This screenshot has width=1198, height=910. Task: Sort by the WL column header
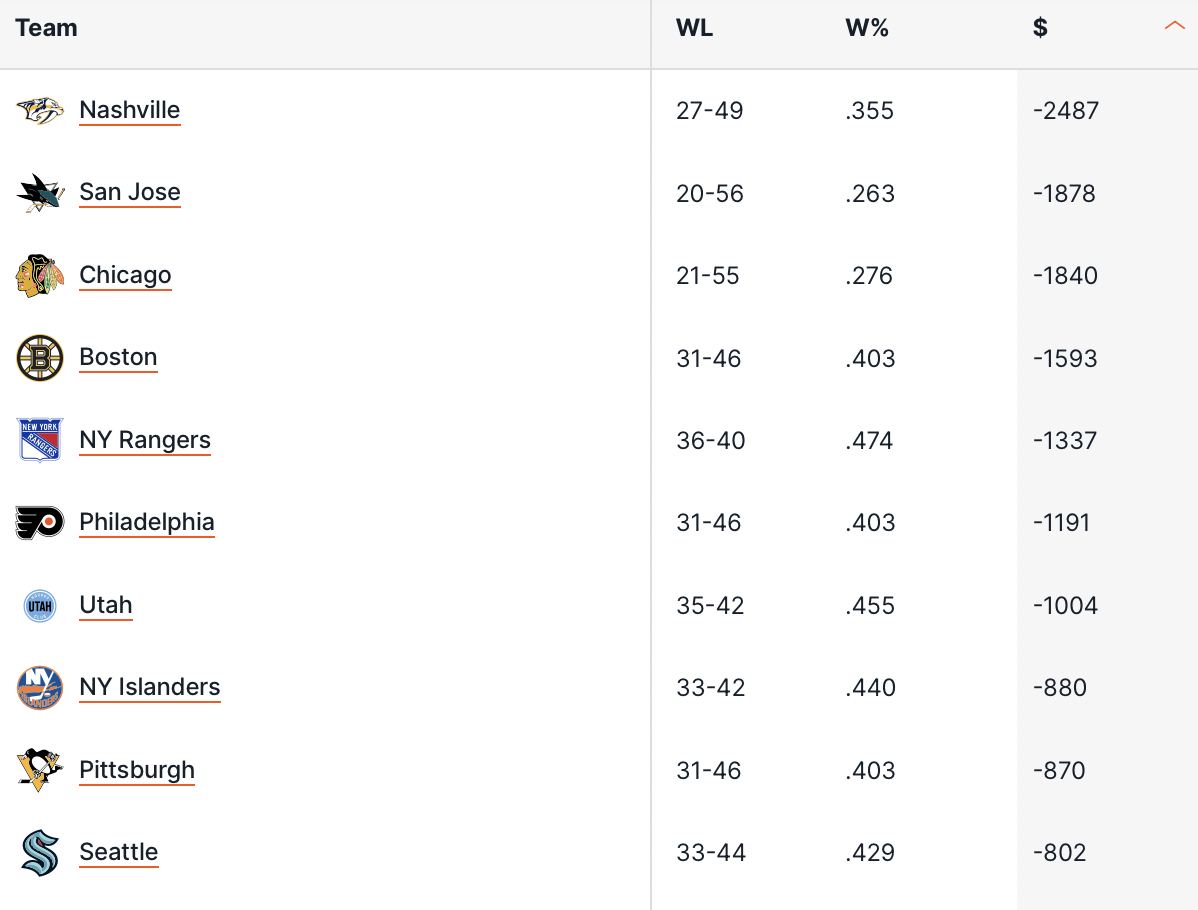[694, 28]
